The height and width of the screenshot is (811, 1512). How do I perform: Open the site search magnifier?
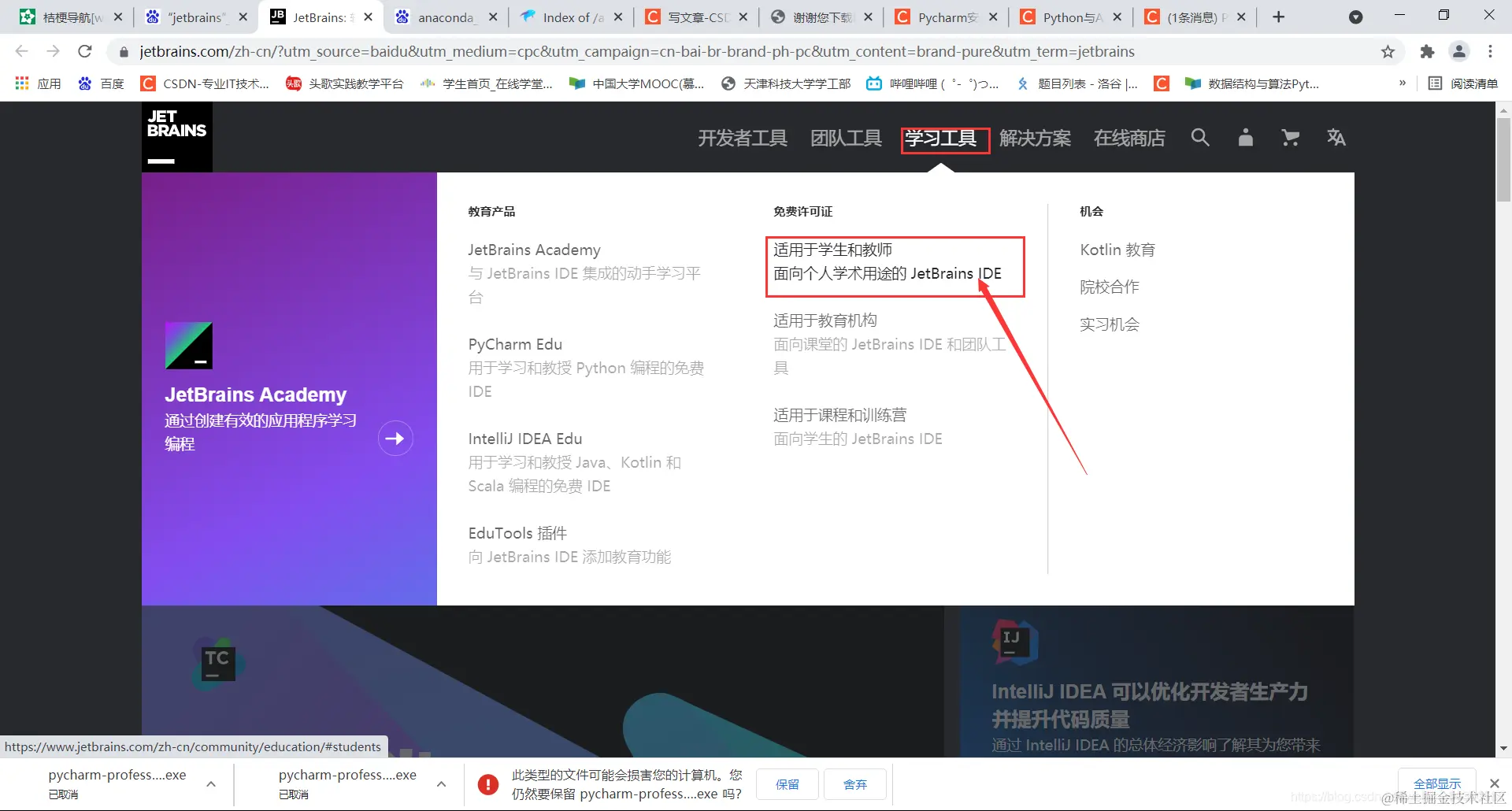point(1199,138)
